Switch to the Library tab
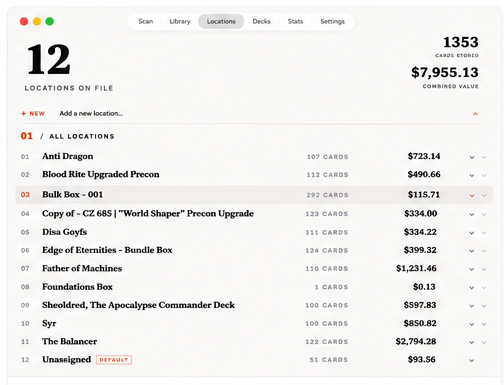This screenshot has width=504, height=385. (x=180, y=21)
